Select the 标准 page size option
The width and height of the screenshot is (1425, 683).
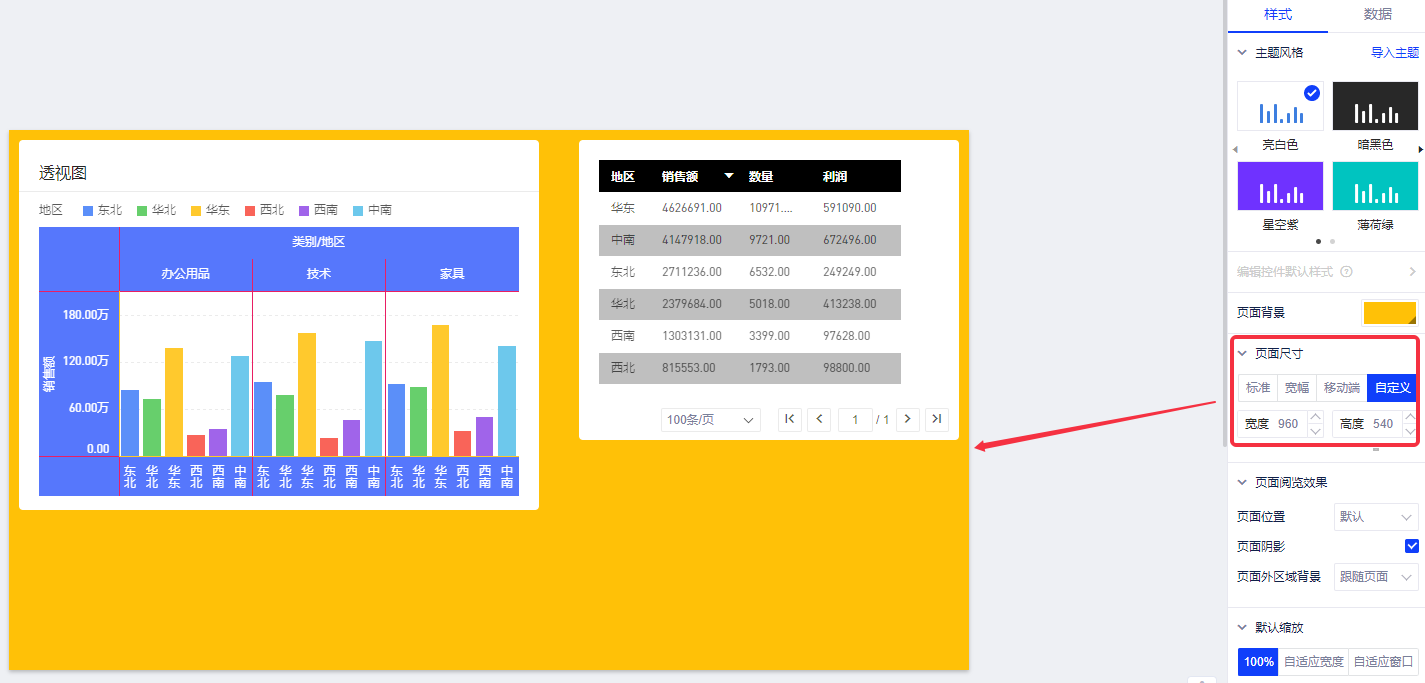1258,388
